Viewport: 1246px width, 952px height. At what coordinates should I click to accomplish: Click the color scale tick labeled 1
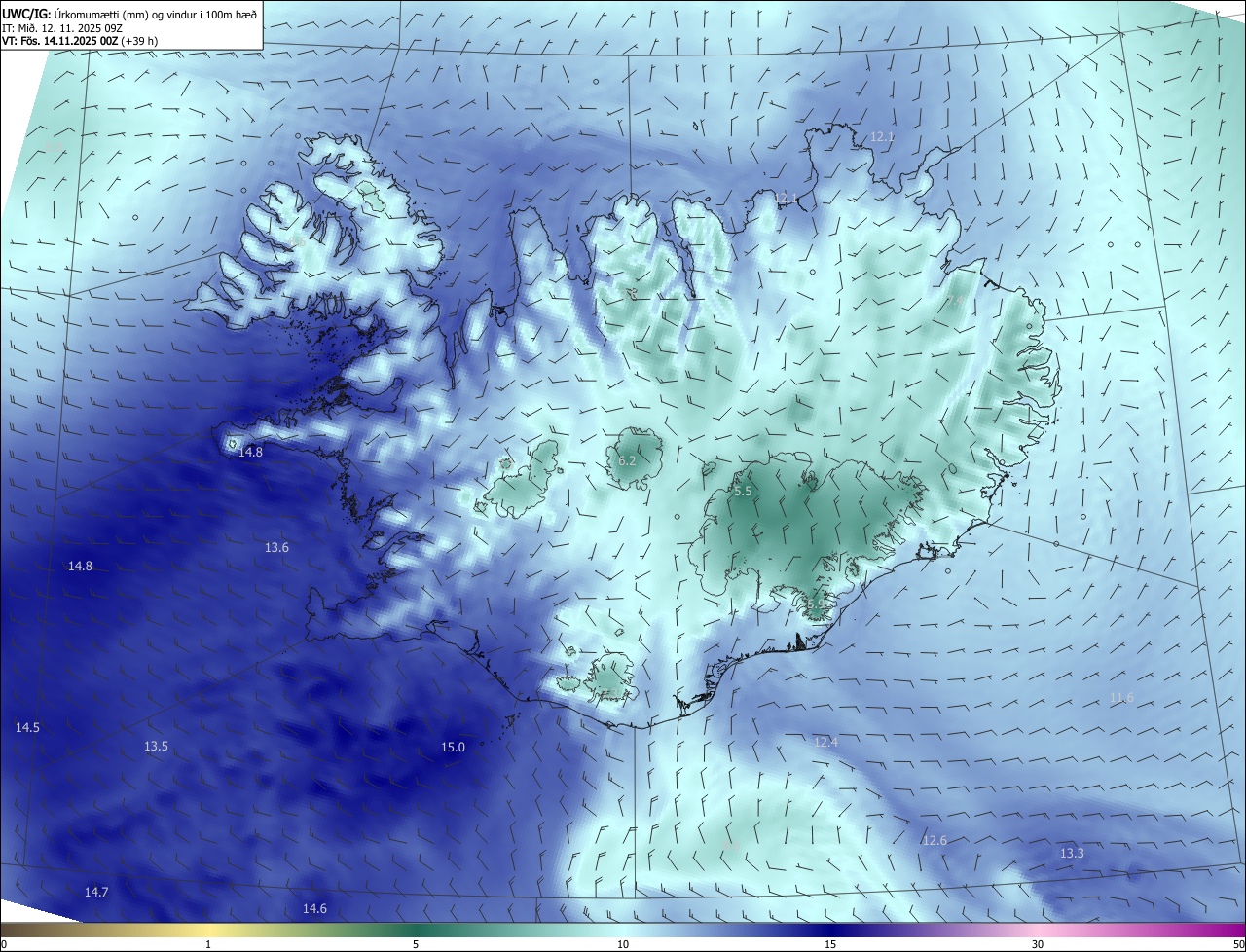[x=208, y=944]
